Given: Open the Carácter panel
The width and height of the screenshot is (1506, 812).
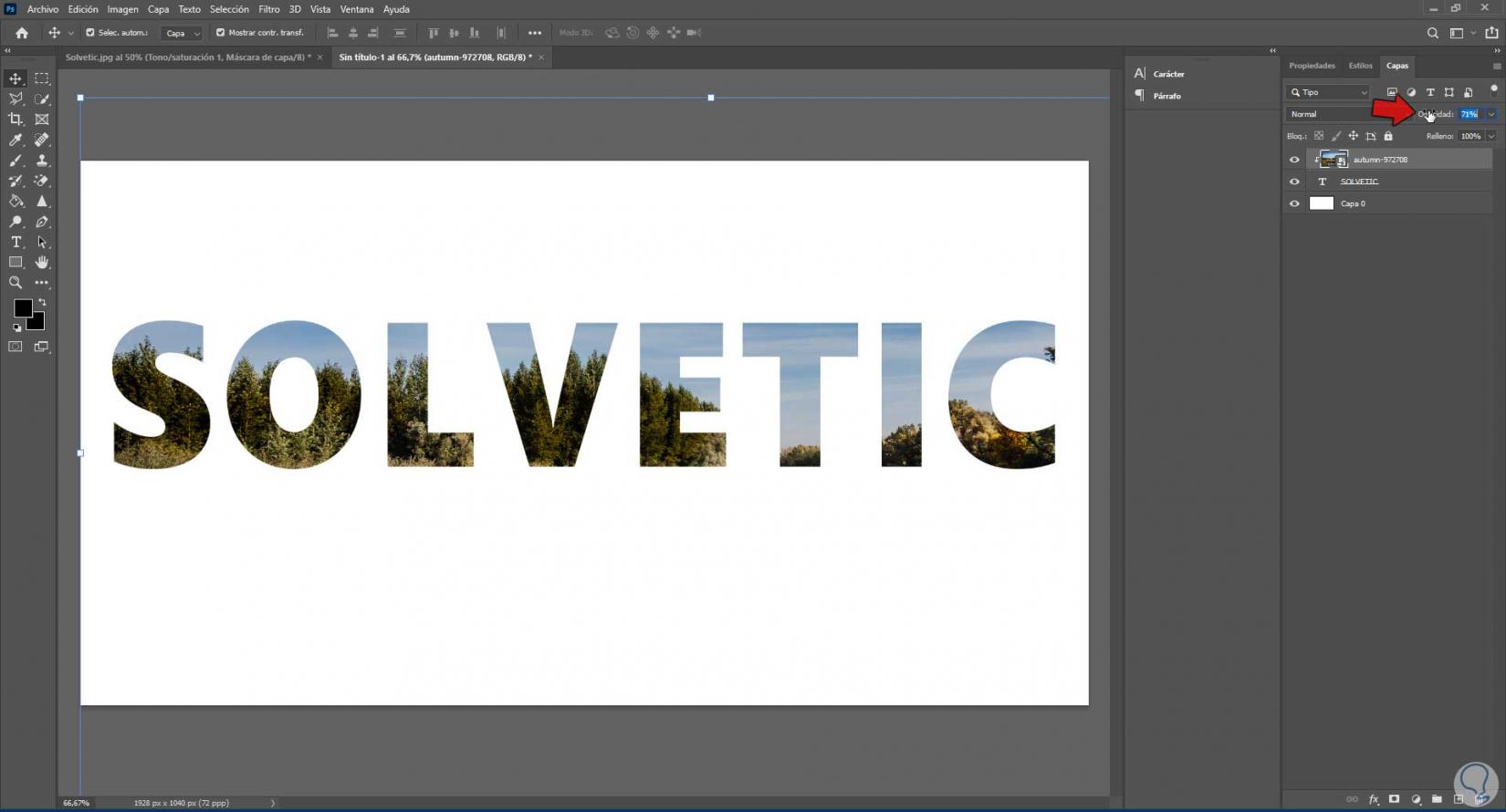Looking at the screenshot, I should (x=1168, y=74).
